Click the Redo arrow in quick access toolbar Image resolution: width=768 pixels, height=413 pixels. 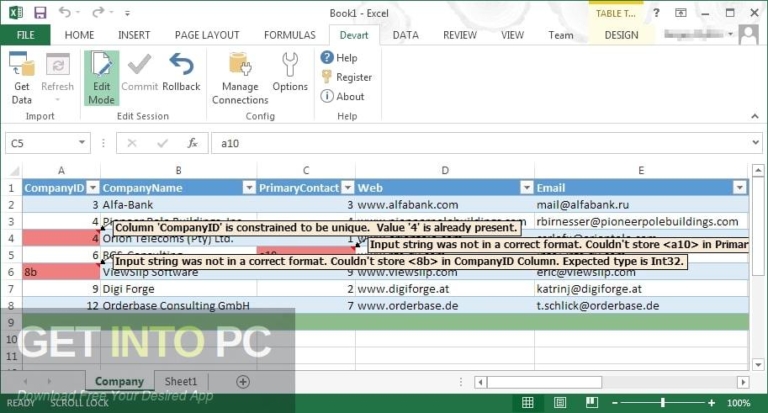click(x=98, y=12)
